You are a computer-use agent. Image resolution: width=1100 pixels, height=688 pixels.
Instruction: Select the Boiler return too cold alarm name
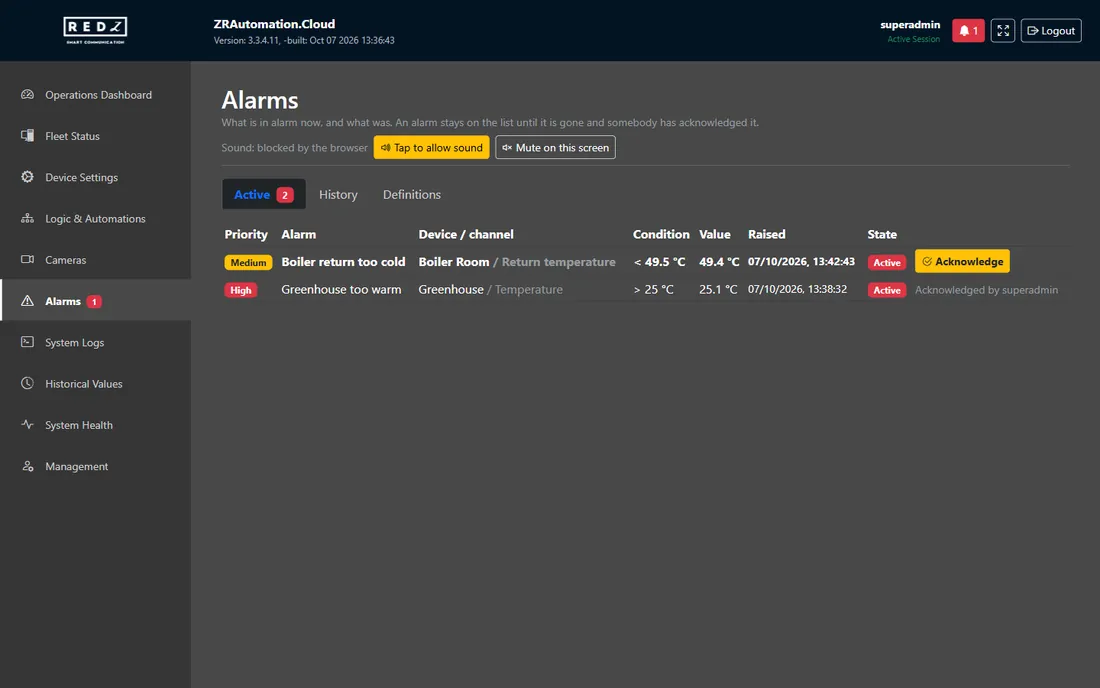343,262
